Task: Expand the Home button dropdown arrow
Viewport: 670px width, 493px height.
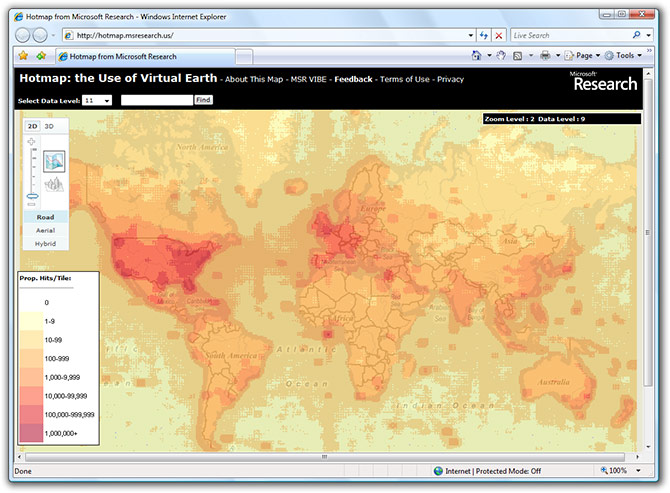Action: pyautogui.click(x=489, y=56)
